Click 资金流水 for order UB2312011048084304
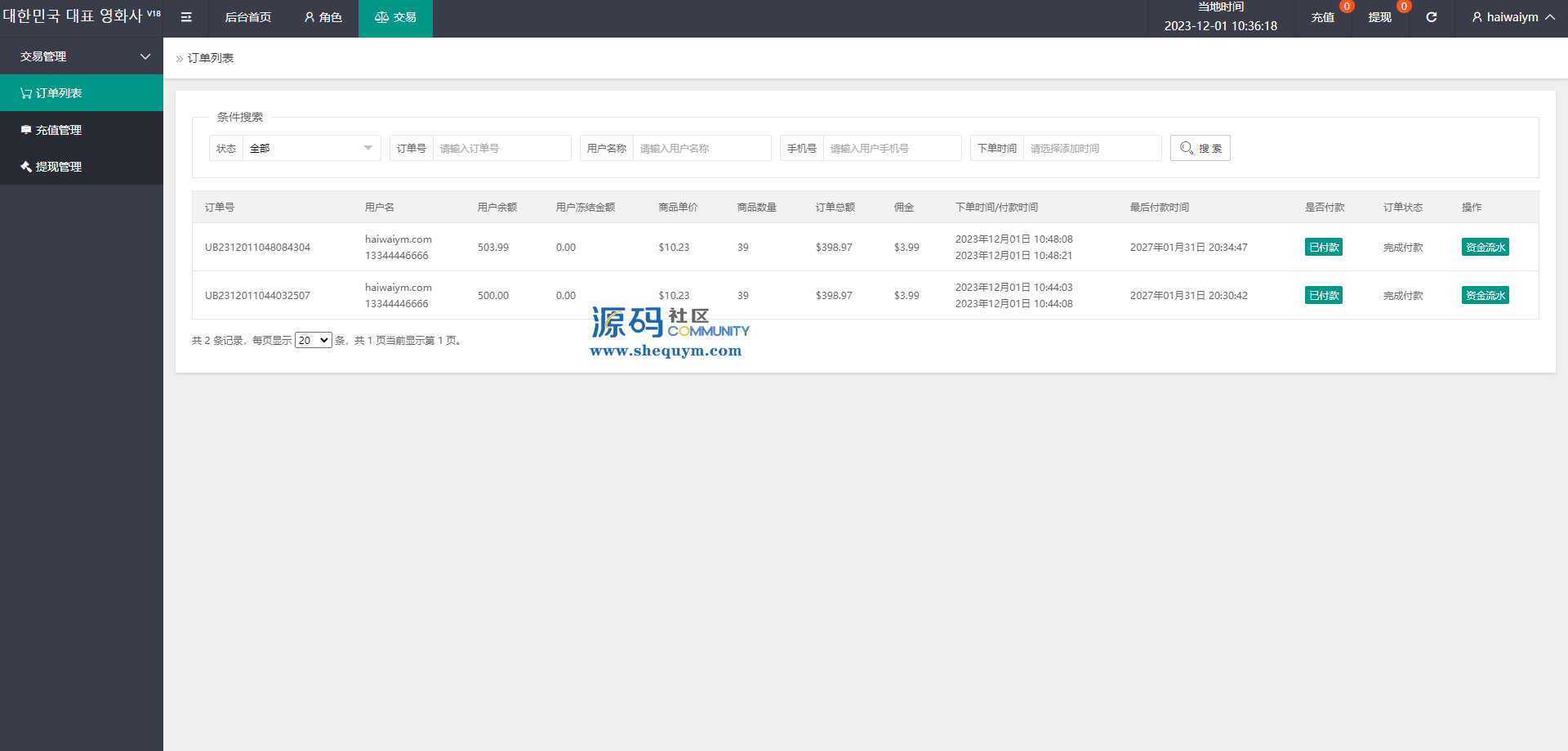 (1485, 247)
